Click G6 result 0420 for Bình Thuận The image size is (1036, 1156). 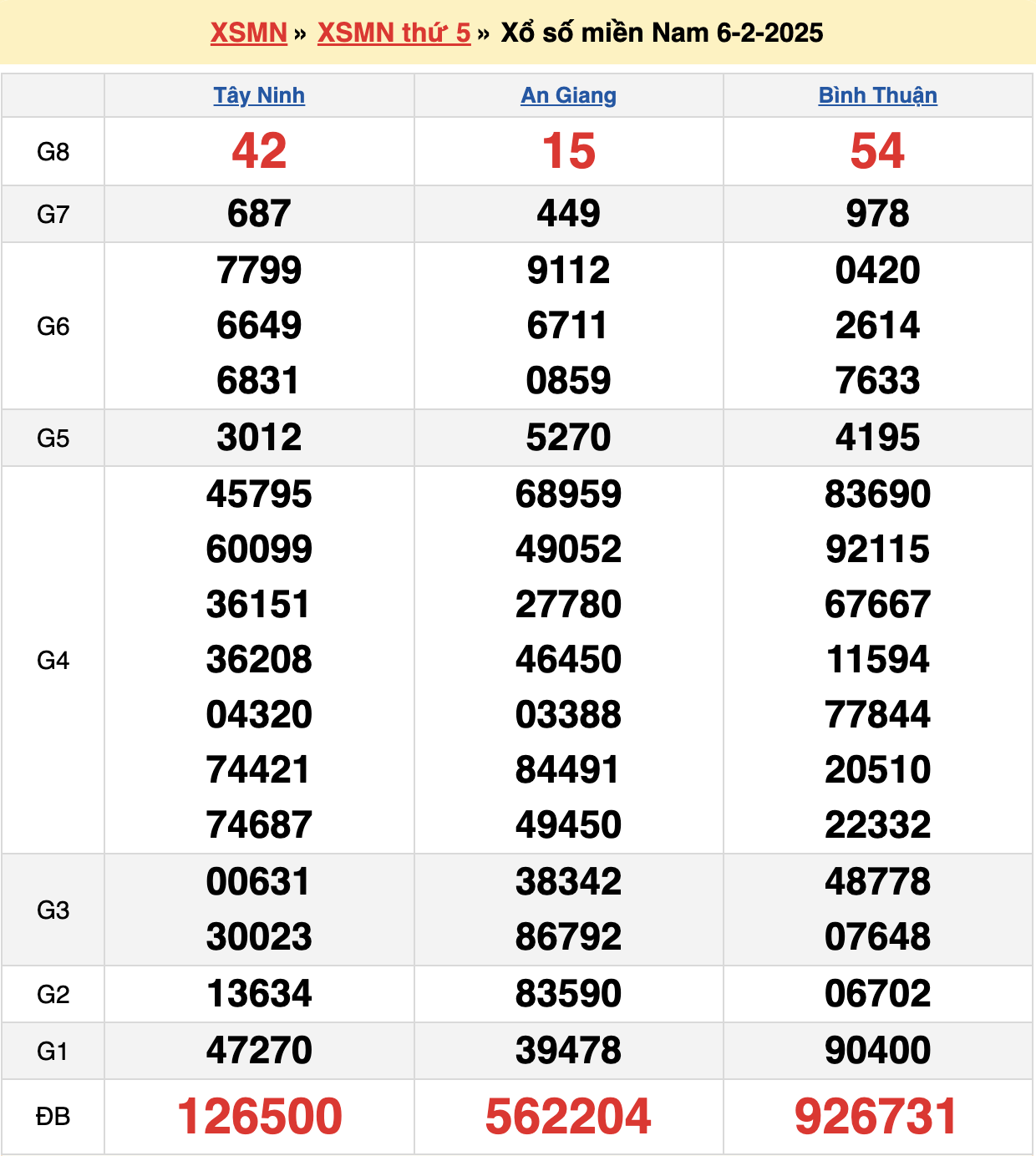877,271
